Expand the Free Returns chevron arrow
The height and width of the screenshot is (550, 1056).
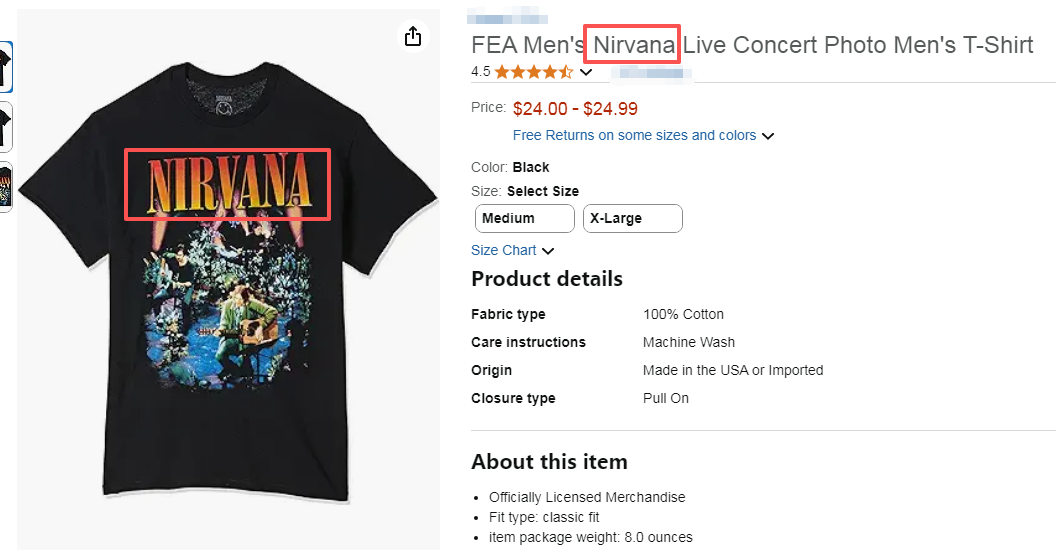click(768, 136)
